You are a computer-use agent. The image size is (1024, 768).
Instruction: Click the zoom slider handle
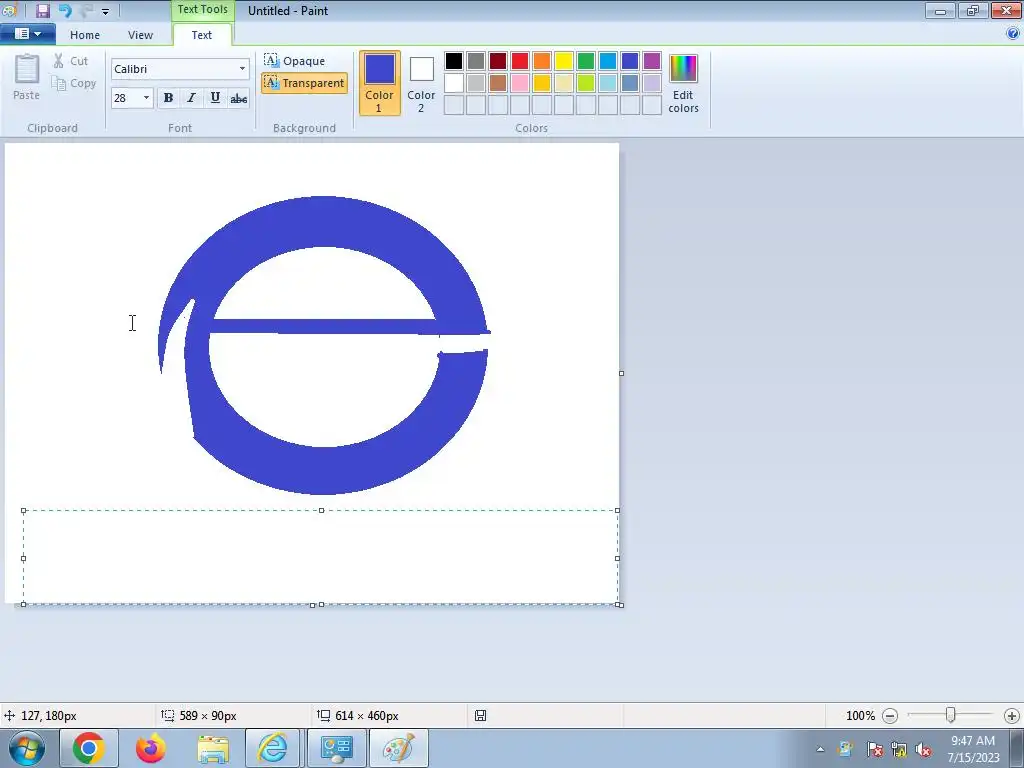(x=951, y=715)
